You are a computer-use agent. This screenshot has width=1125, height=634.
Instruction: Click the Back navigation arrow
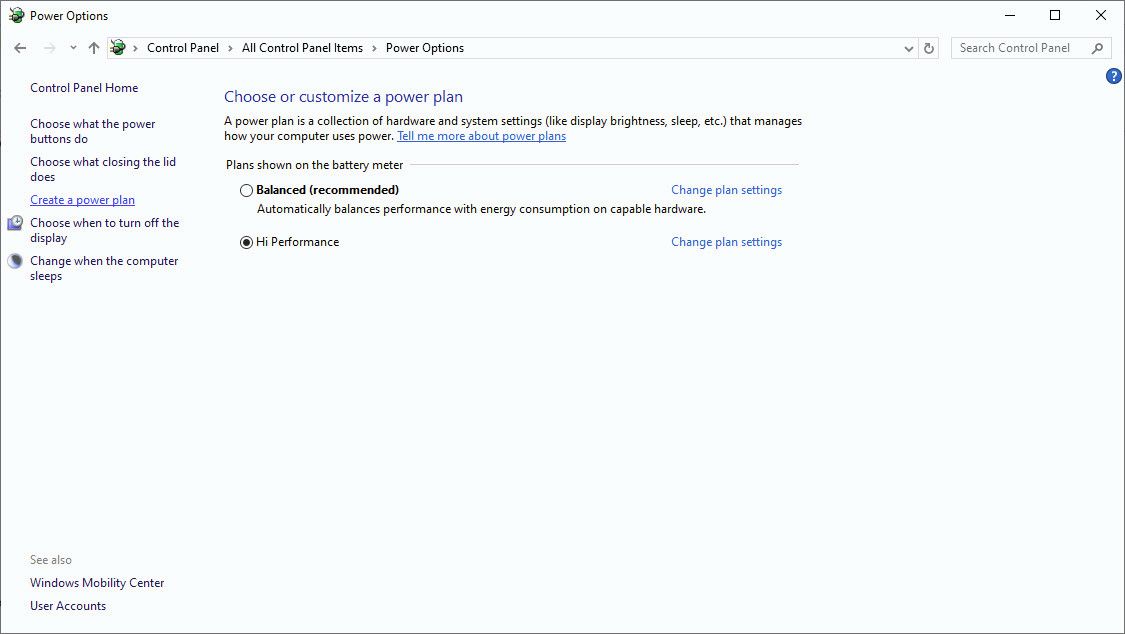coord(20,48)
